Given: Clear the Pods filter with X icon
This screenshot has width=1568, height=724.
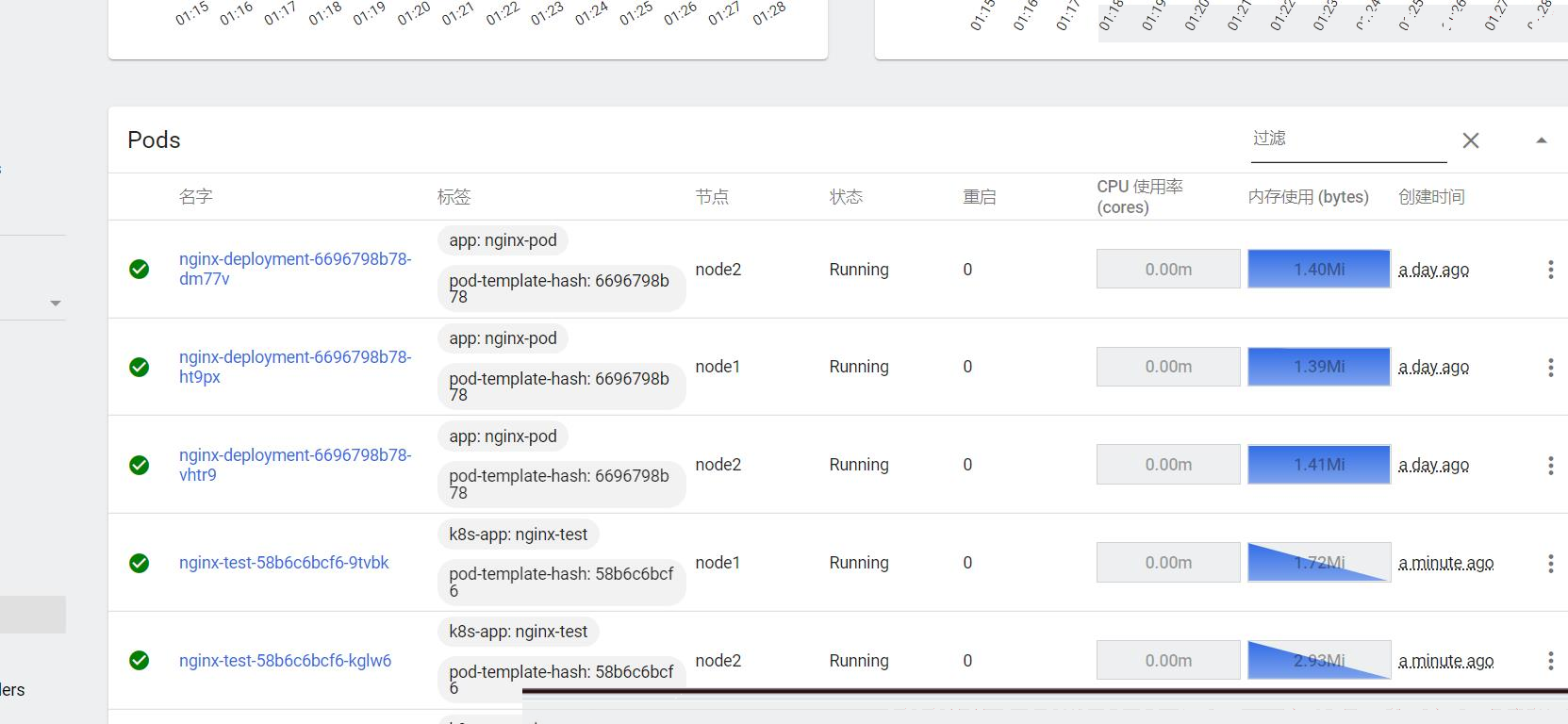Looking at the screenshot, I should click(x=1470, y=140).
